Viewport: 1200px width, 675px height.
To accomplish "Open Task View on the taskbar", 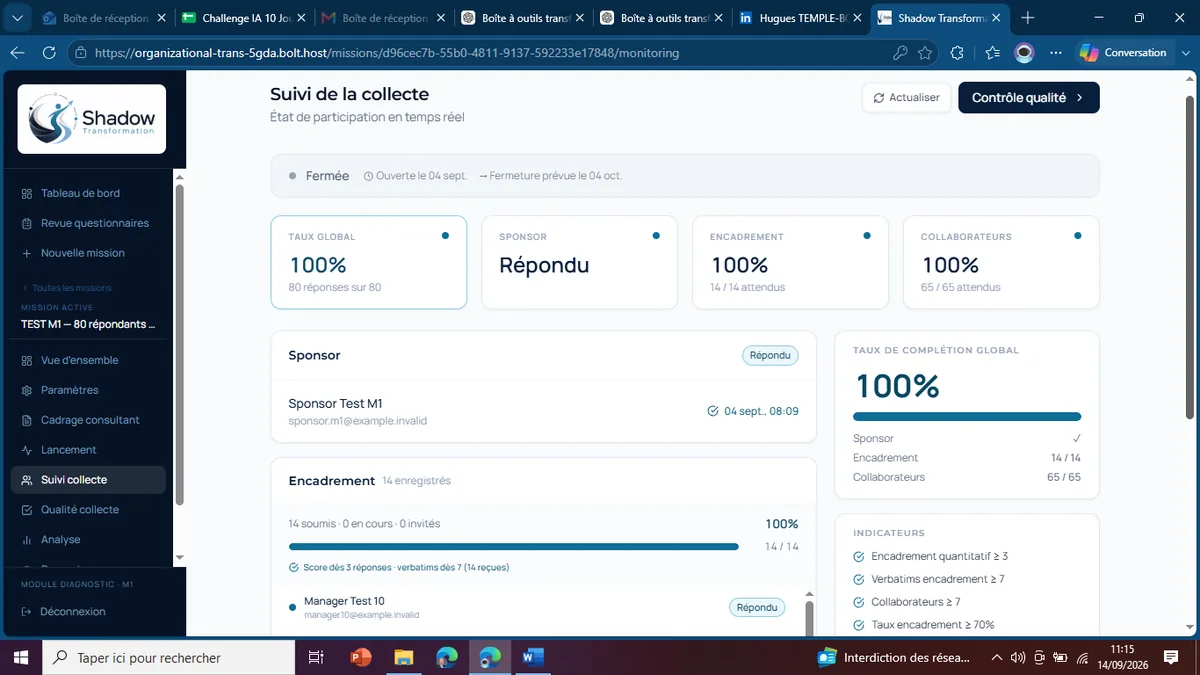I will [316, 657].
